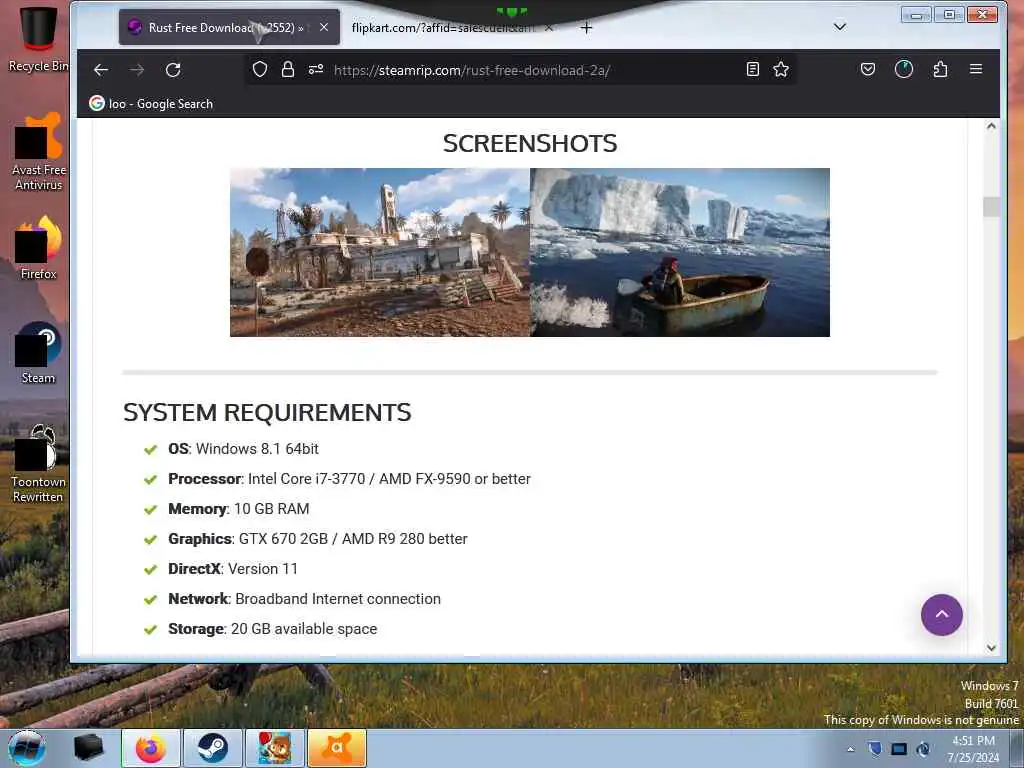Image resolution: width=1024 pixels, height=768 pixels.
Task: Expand the list-all-tabs dropdown arrow
Action: [x=840, y=27]
